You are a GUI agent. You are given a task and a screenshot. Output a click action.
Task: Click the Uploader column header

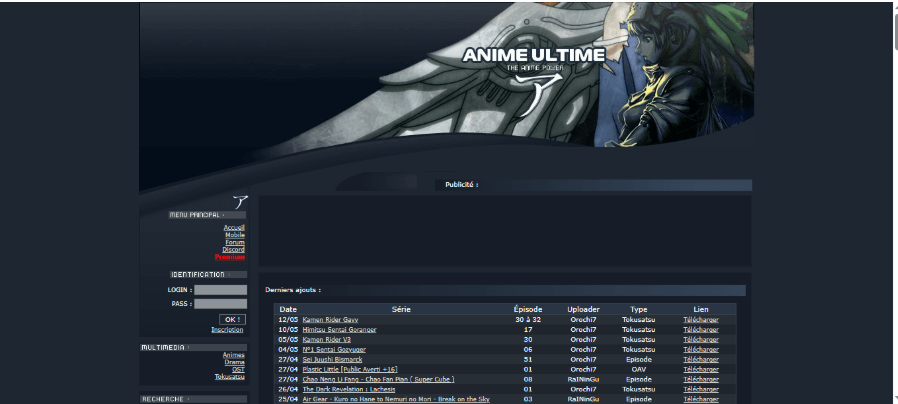[583, 309]
